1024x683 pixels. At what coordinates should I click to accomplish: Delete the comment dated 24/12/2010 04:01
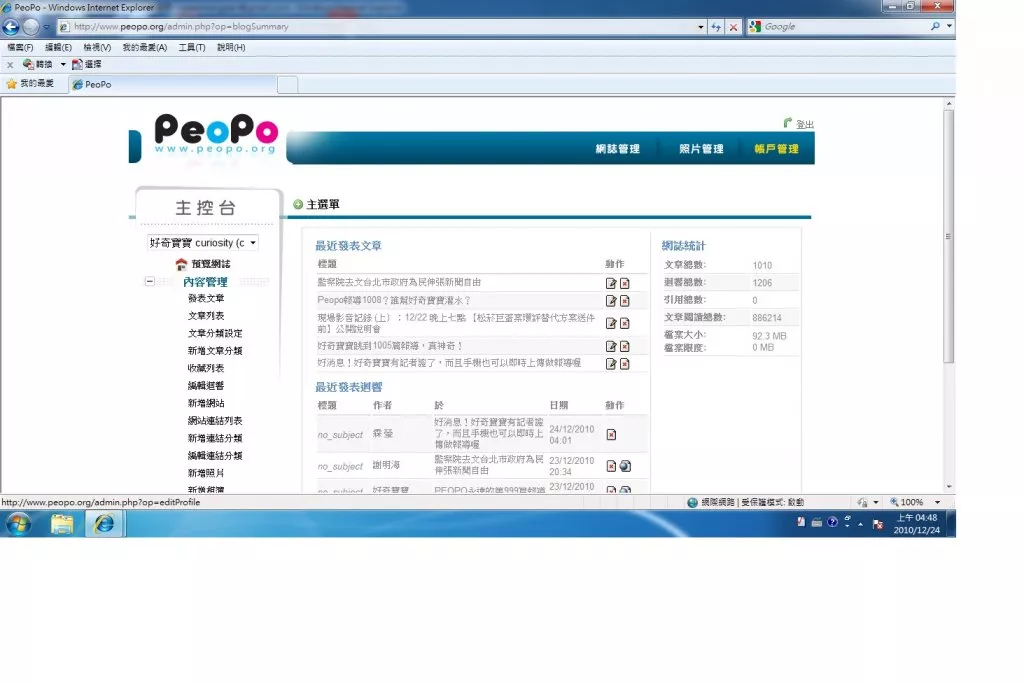click(611, 434)
